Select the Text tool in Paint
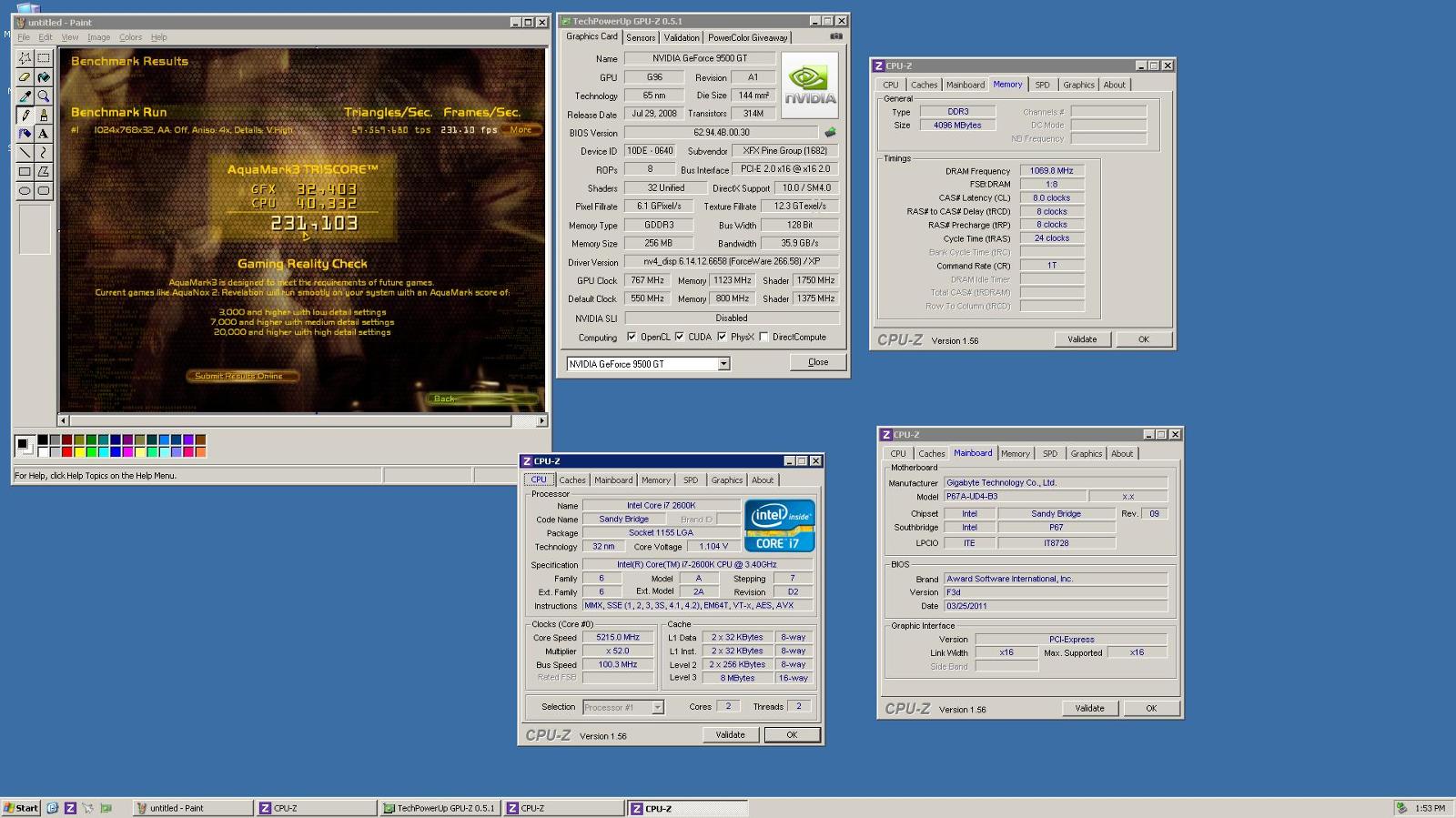1456x818 pixels. [x=43, y=134]
